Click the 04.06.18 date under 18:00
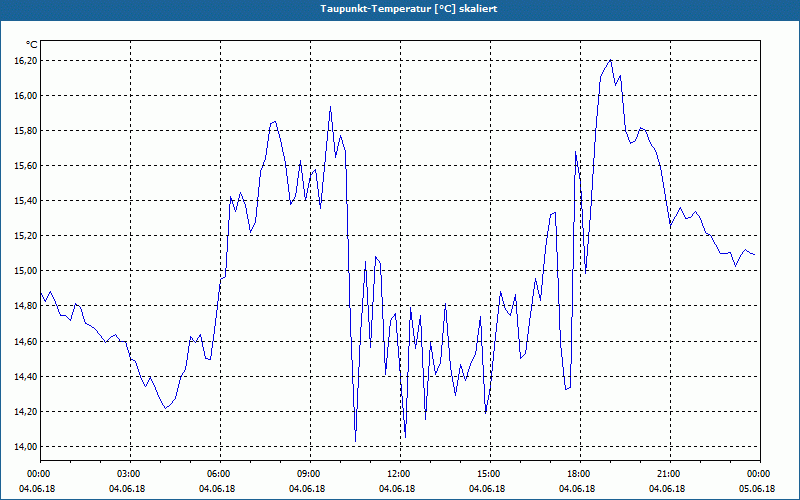Viewport: 800px width, 500px height. coord(577,489)
